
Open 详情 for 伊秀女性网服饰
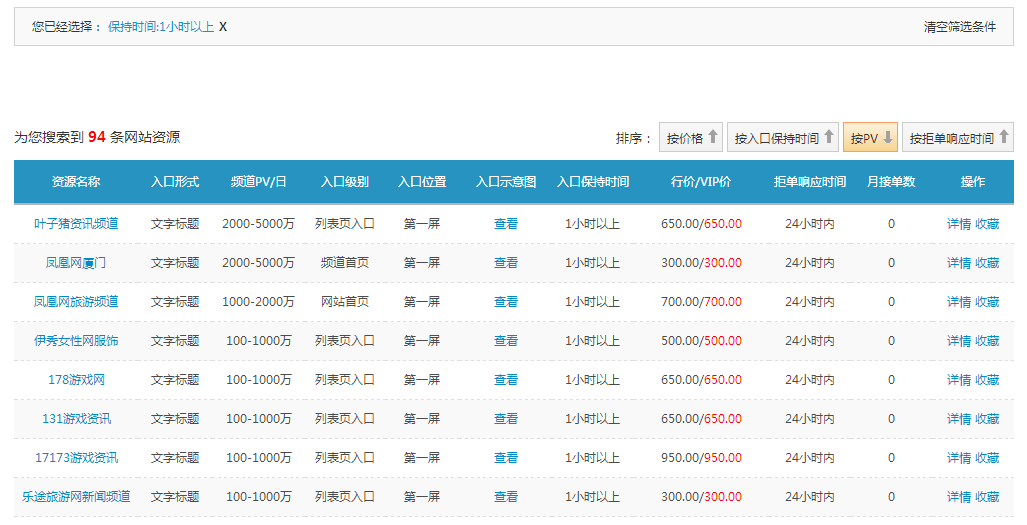pyautogui.click(x=959, y=340)
